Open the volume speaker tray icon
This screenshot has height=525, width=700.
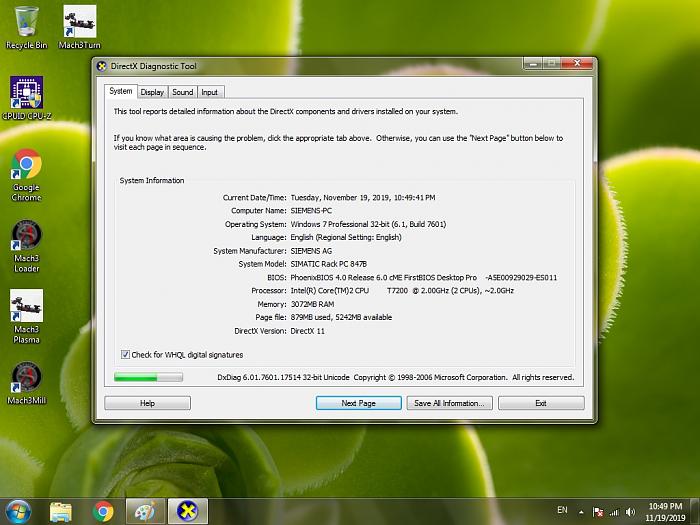coord(630,512)
